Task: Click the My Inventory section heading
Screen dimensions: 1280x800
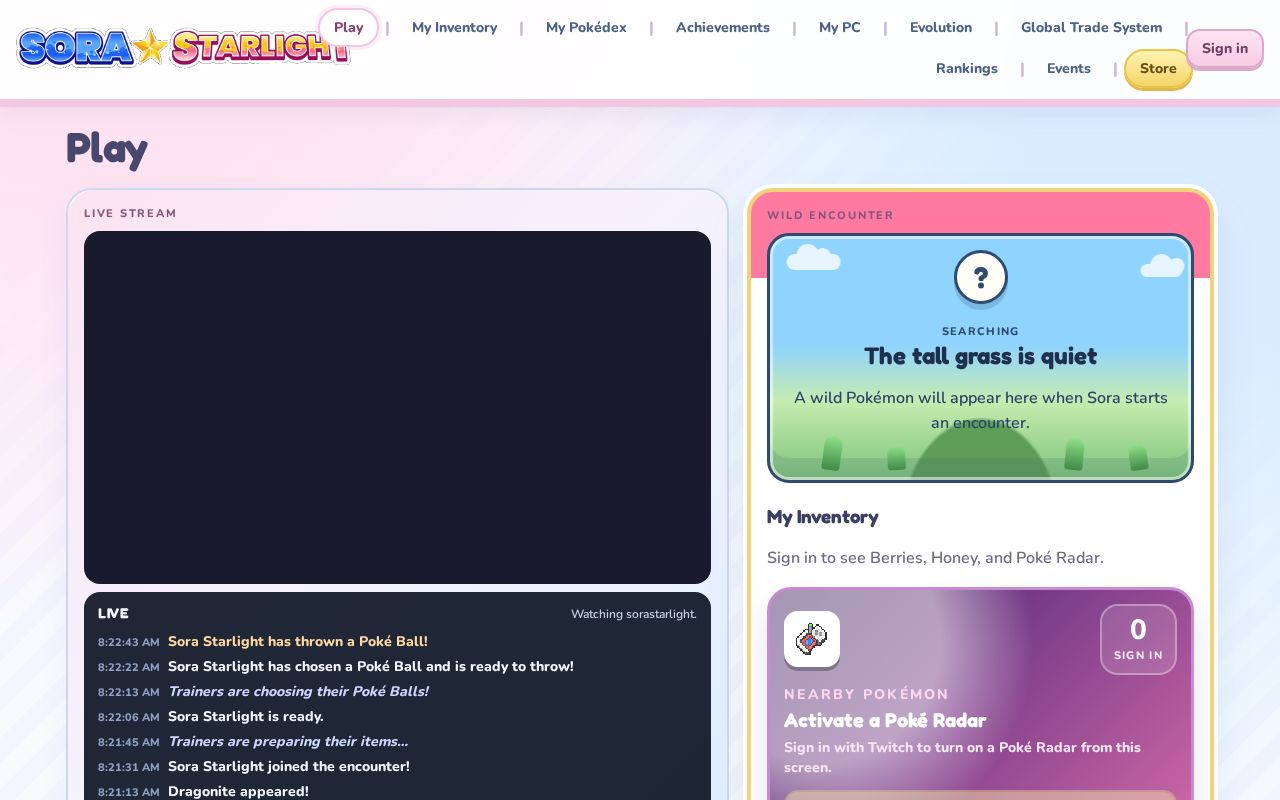Action: point(823,517)
